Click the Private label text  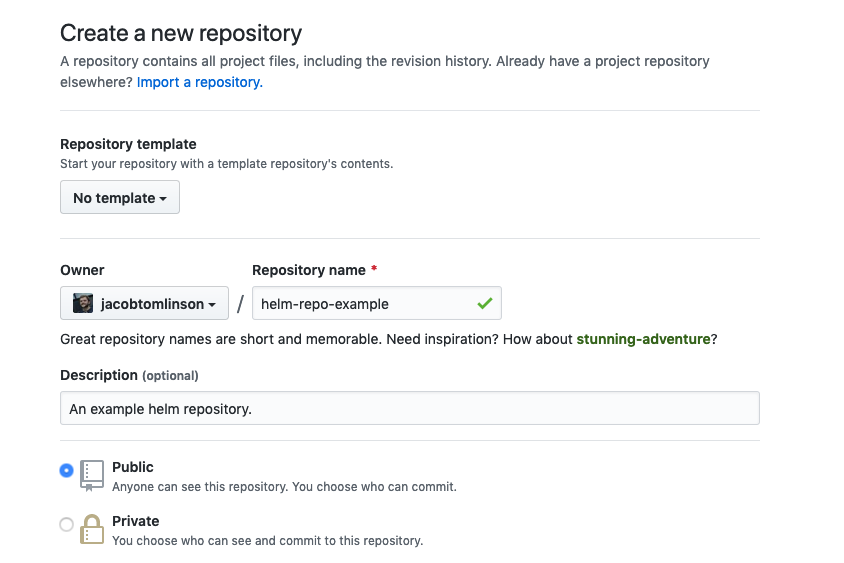coord(136,521)
